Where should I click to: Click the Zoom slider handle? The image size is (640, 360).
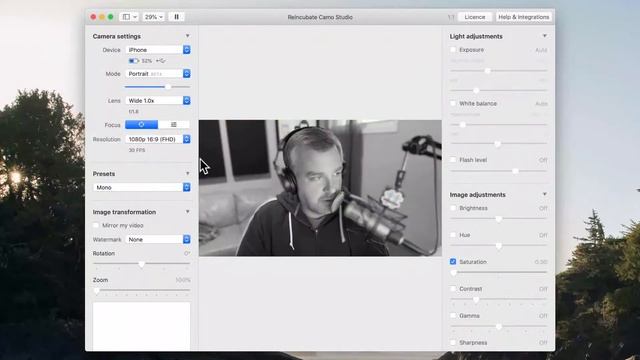97,291
